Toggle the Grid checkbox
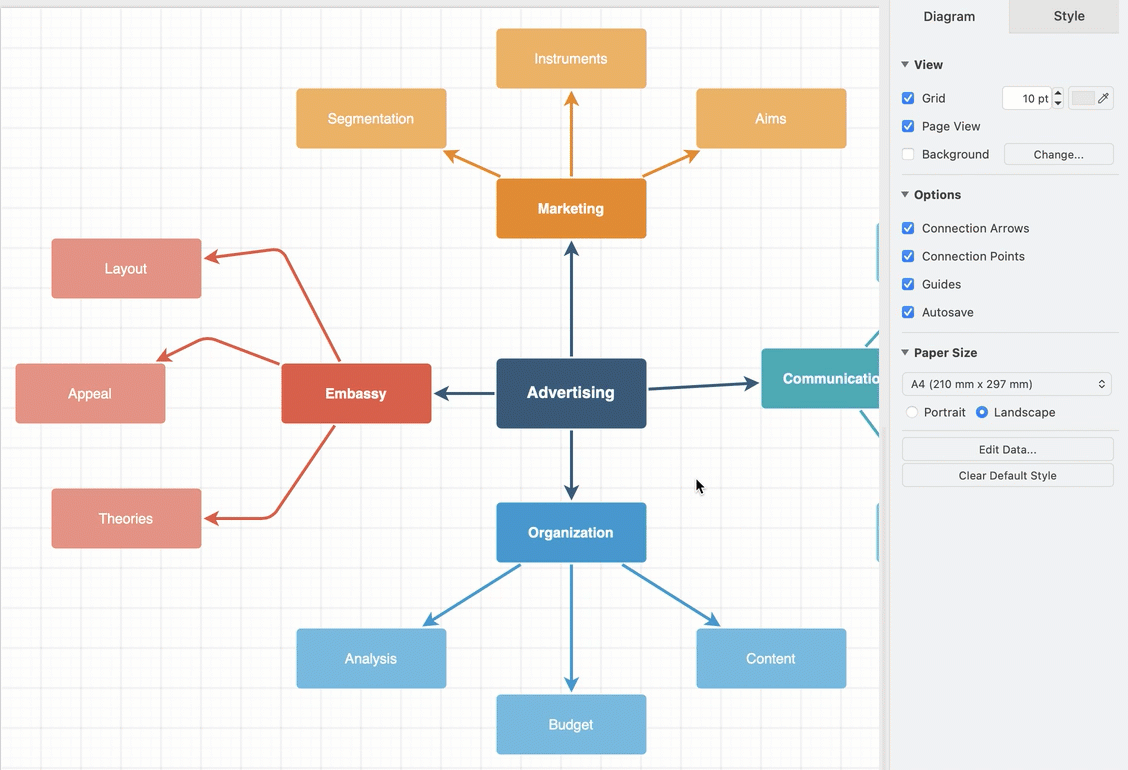 point(908,98)
